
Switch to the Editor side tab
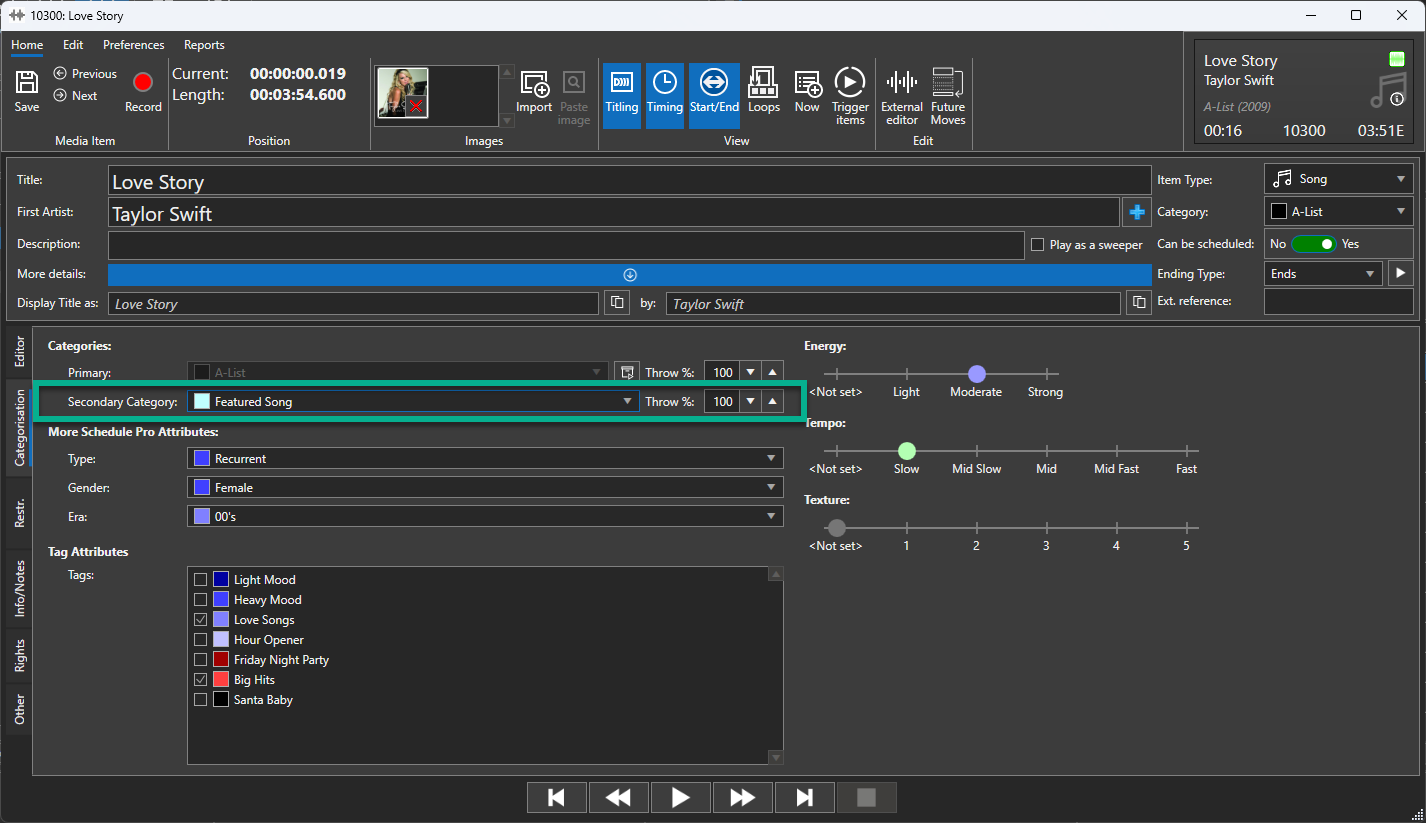[x=19, y=354]
